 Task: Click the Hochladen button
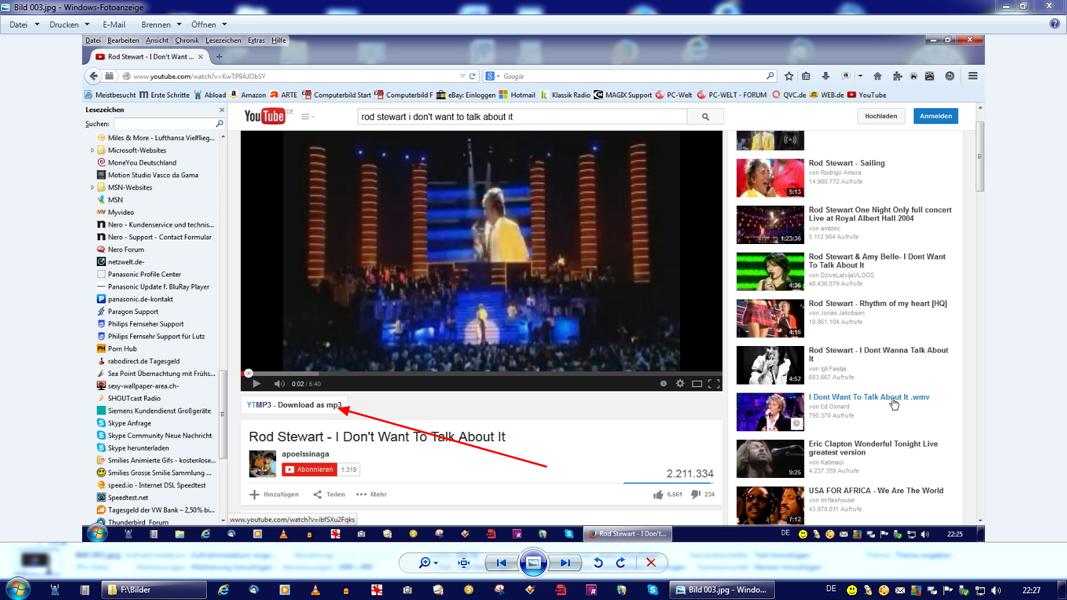pos(881,116)
